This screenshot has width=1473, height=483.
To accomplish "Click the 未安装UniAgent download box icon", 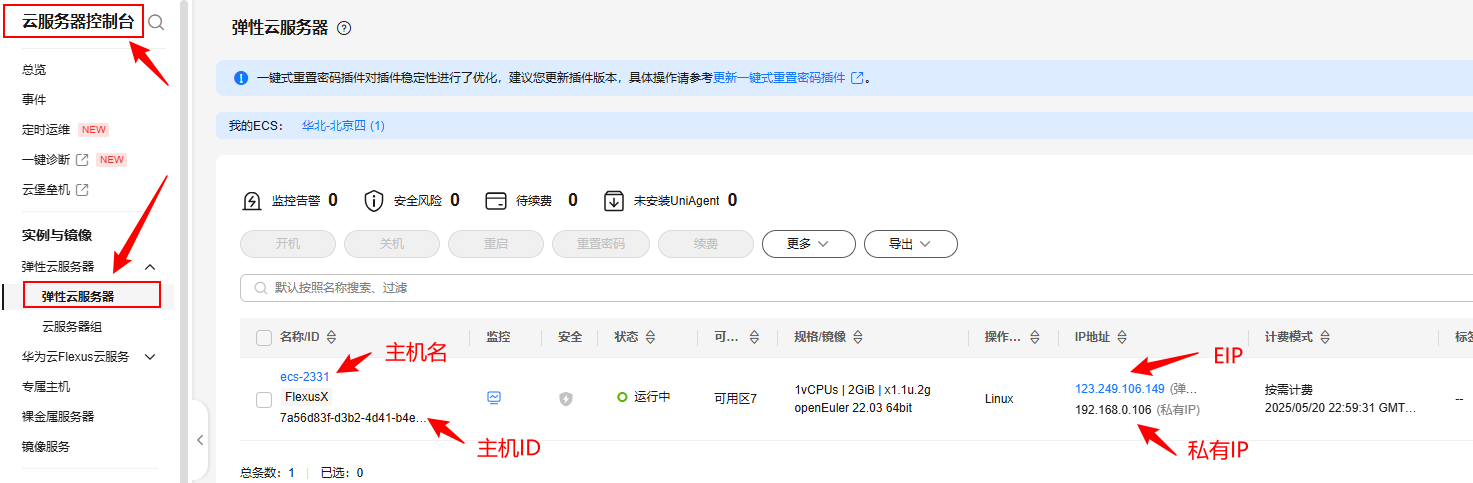I will [614, 201].
